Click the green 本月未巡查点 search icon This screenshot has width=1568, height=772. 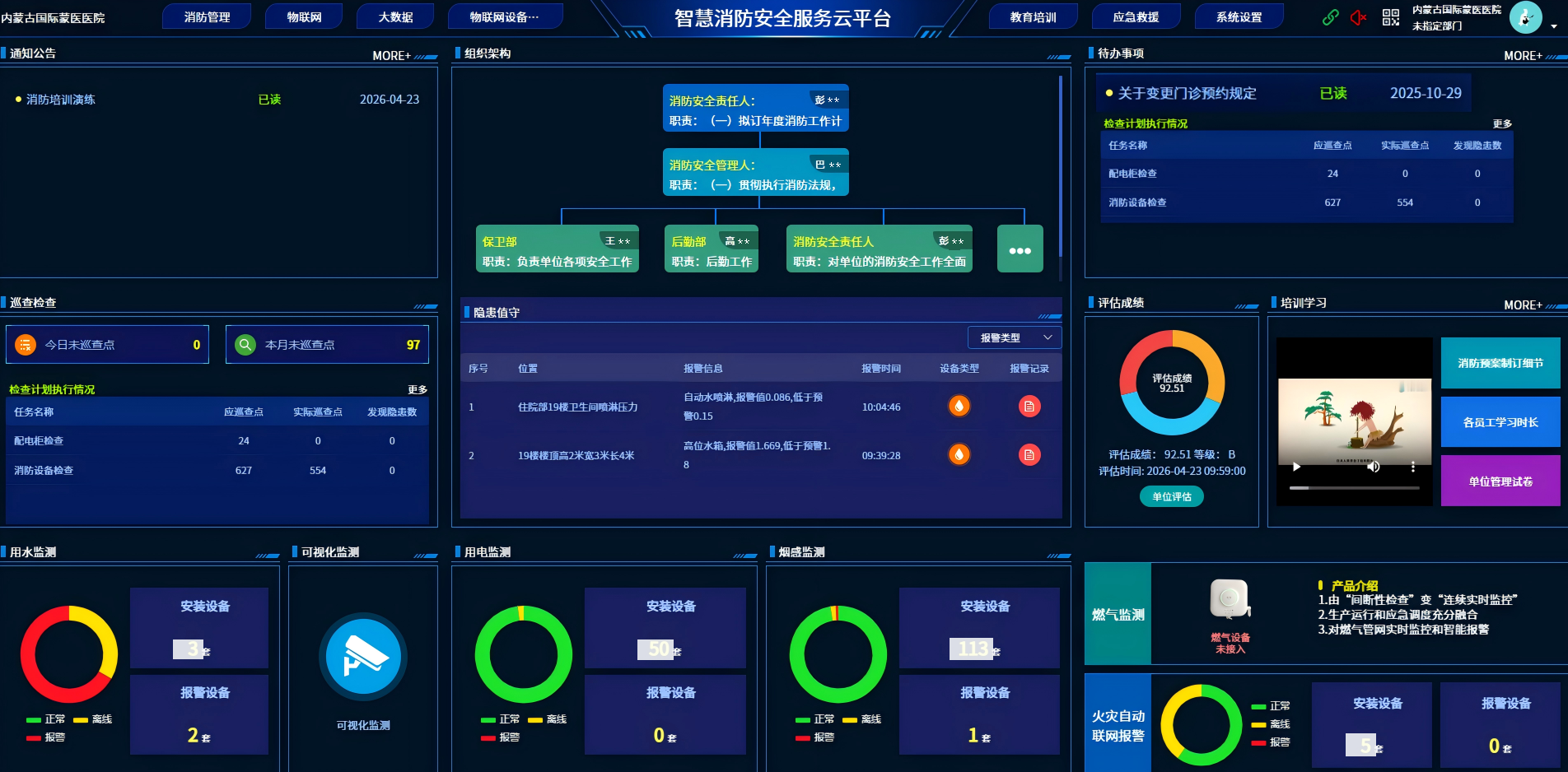pos(245,345)
